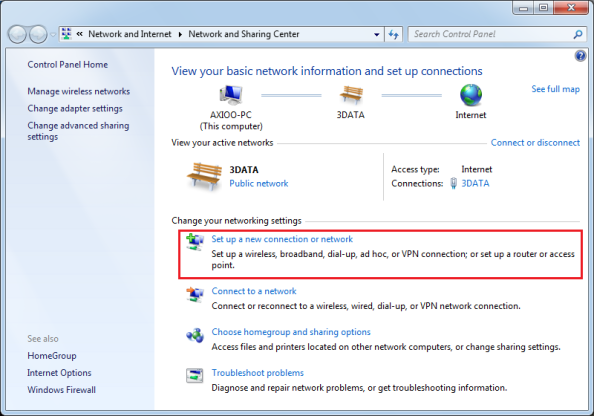This screenshot has width=594, height=416.
Task: Minimize the Network and Sharing Center window
Action: pyautogui.click(x=524, y=8)
